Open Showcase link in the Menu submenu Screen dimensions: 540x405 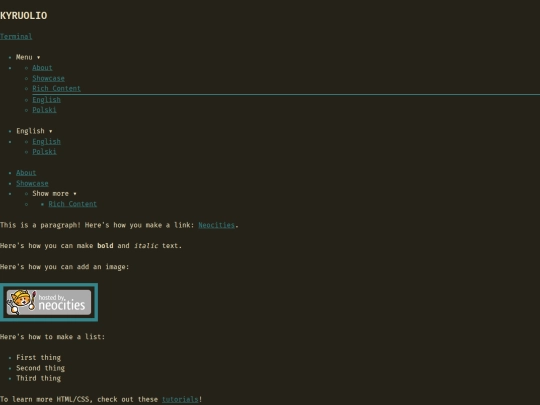tap(48, 78)
